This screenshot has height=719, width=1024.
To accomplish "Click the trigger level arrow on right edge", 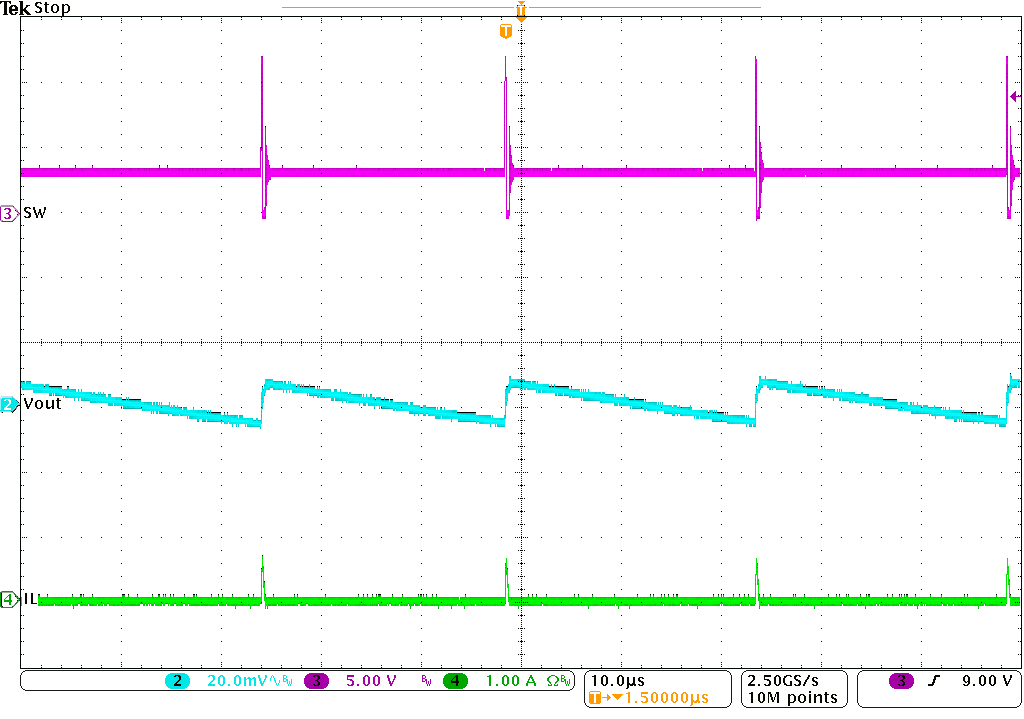I will click(x=1015, y=96).
